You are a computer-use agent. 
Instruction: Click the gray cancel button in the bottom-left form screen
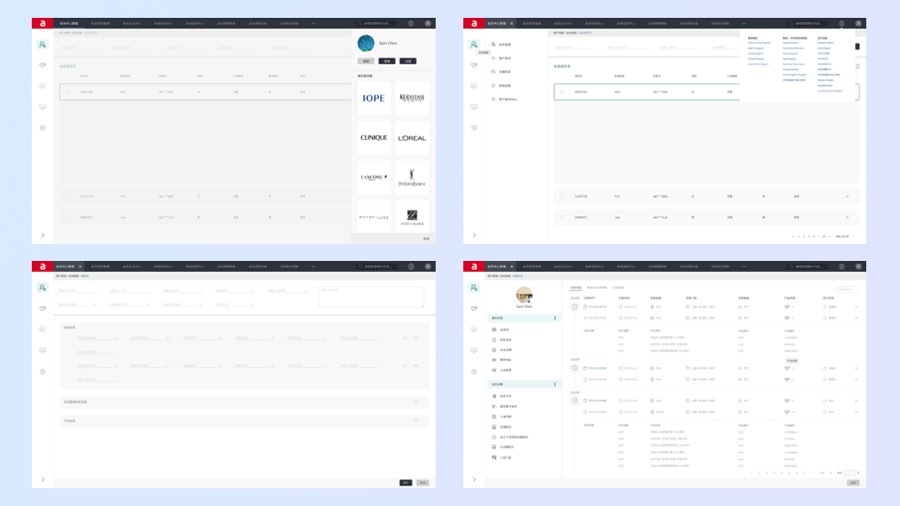[422, 482]
